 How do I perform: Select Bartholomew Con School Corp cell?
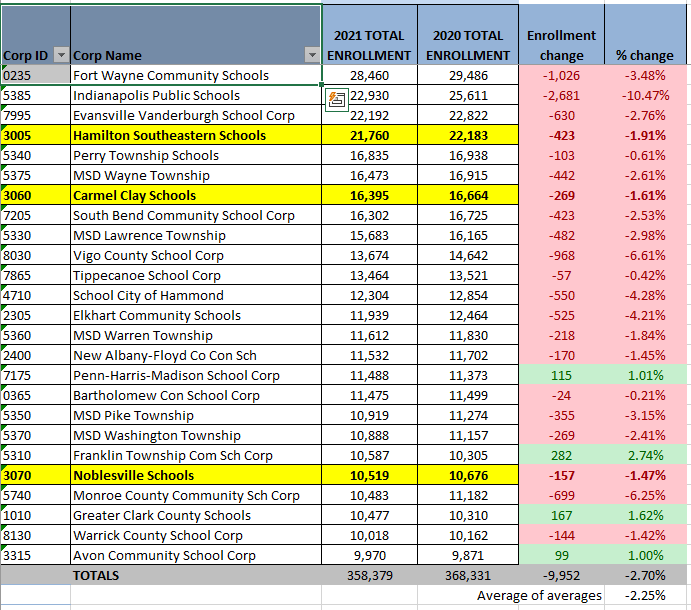196,395
